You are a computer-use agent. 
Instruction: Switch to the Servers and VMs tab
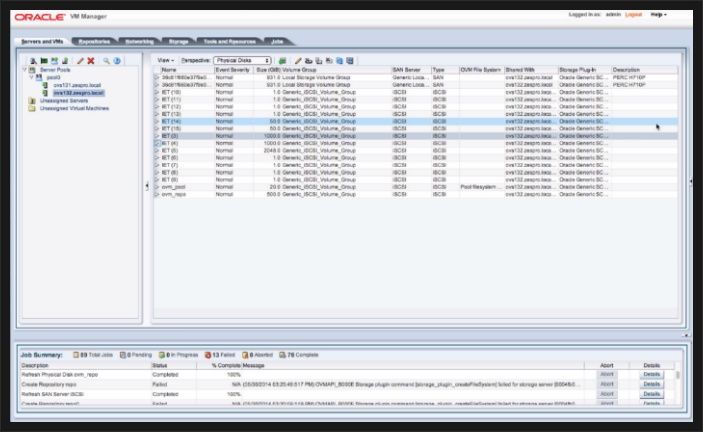[x=42, y=42]
